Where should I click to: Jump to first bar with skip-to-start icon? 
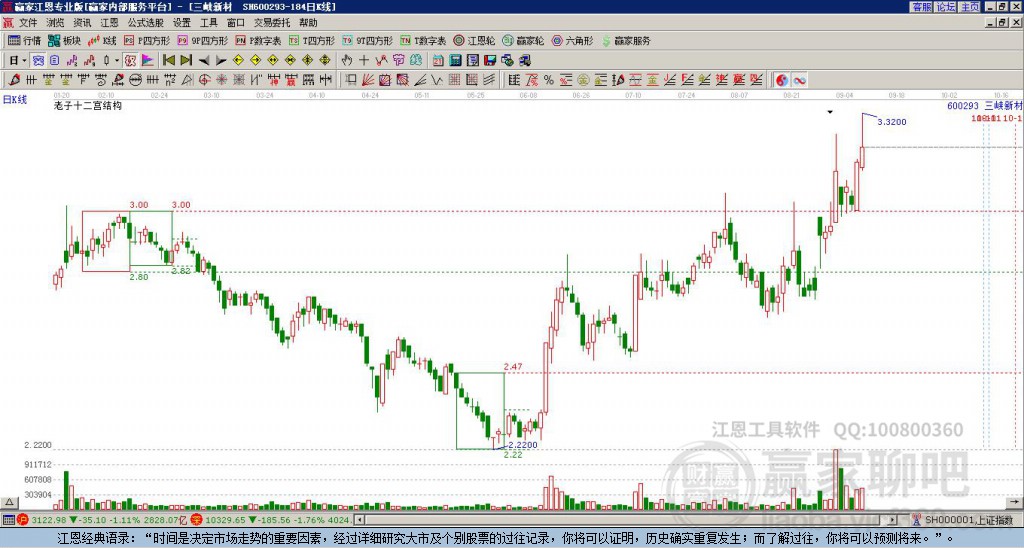click(168, 60)
